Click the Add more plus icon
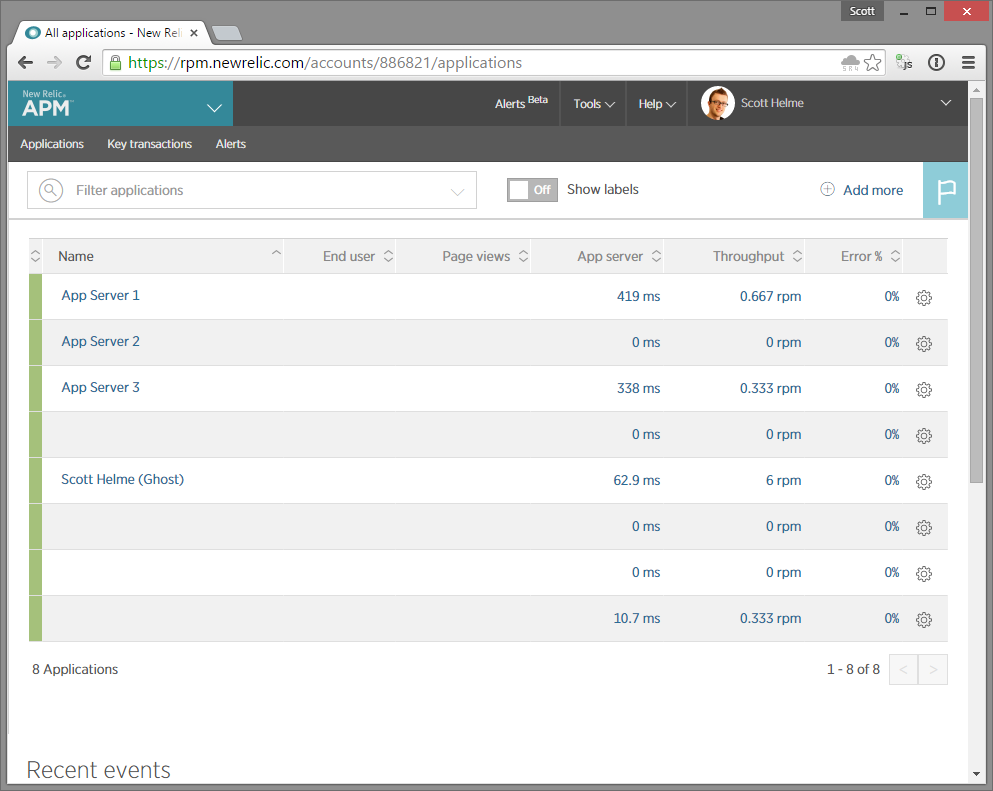This screenshot has width=993, height=791. (x=827, y=190)
